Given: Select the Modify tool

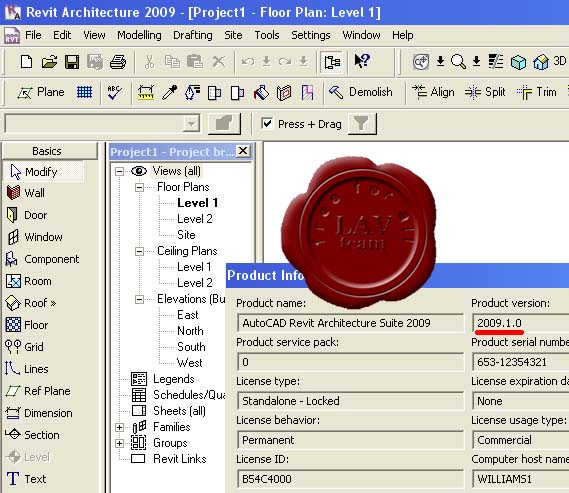Looking at the screenshot, I should (43, 172).
